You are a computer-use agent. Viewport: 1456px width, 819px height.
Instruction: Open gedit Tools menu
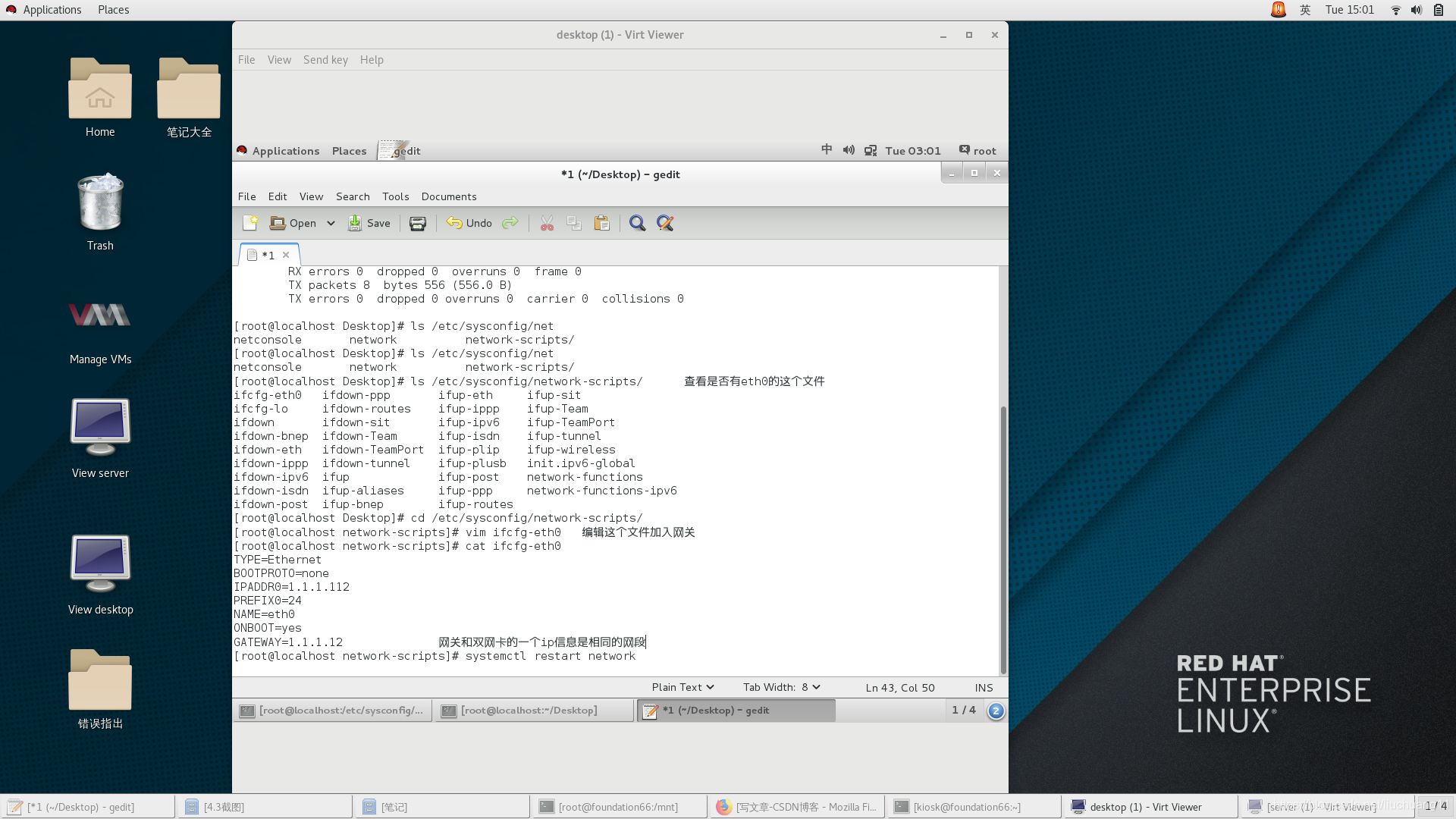pyautogui.click(x=396, y=196)
